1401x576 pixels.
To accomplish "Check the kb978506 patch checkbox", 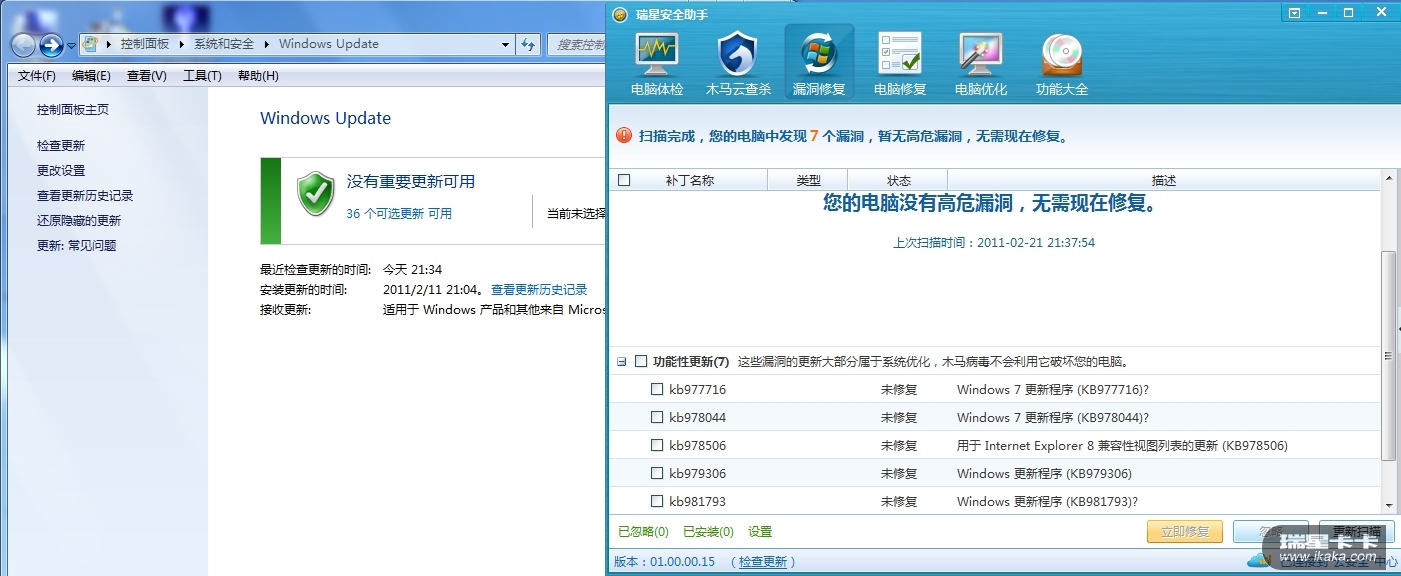I will 657,445.
